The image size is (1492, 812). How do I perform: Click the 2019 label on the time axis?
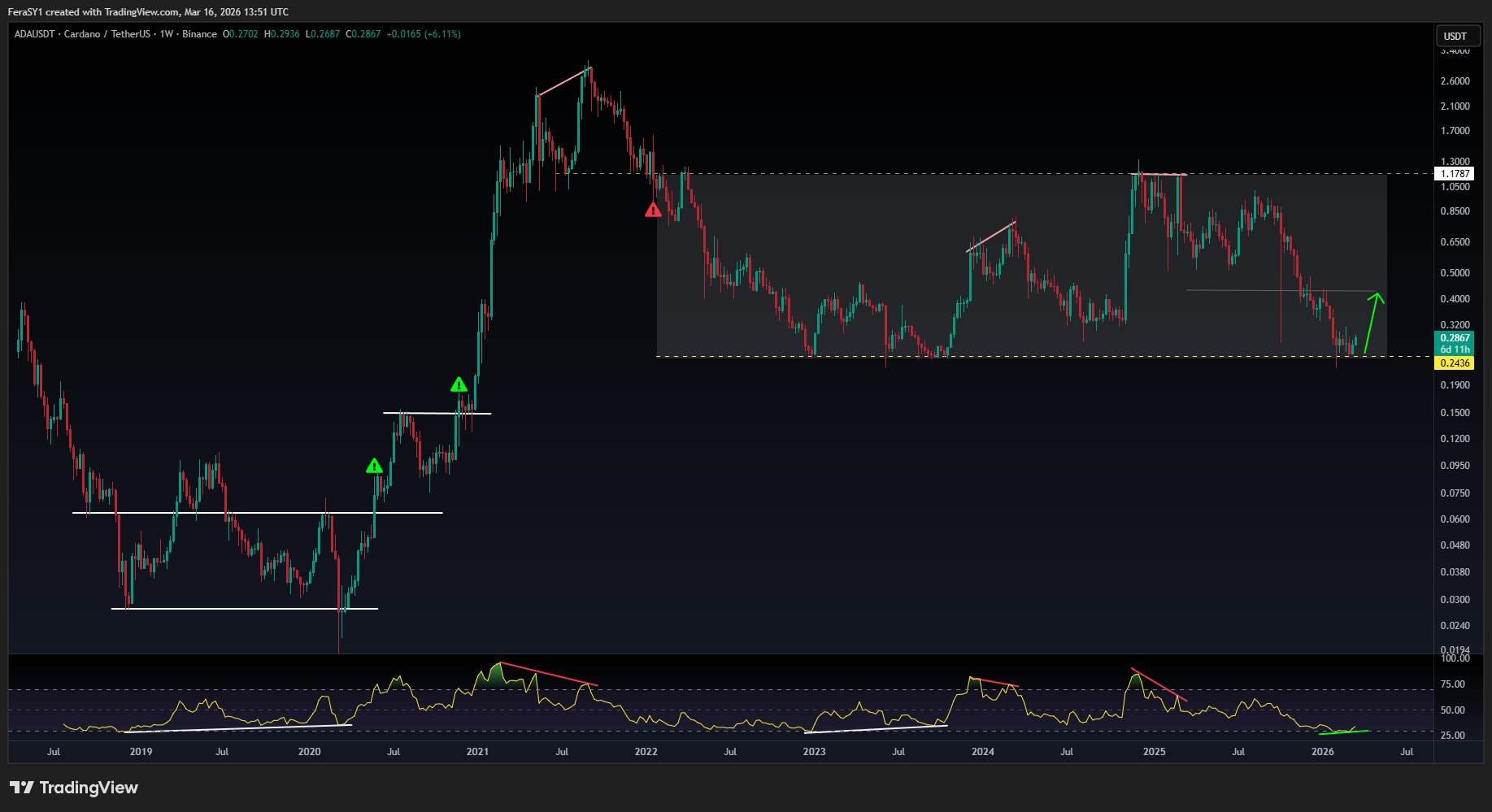tap(141, 752)
